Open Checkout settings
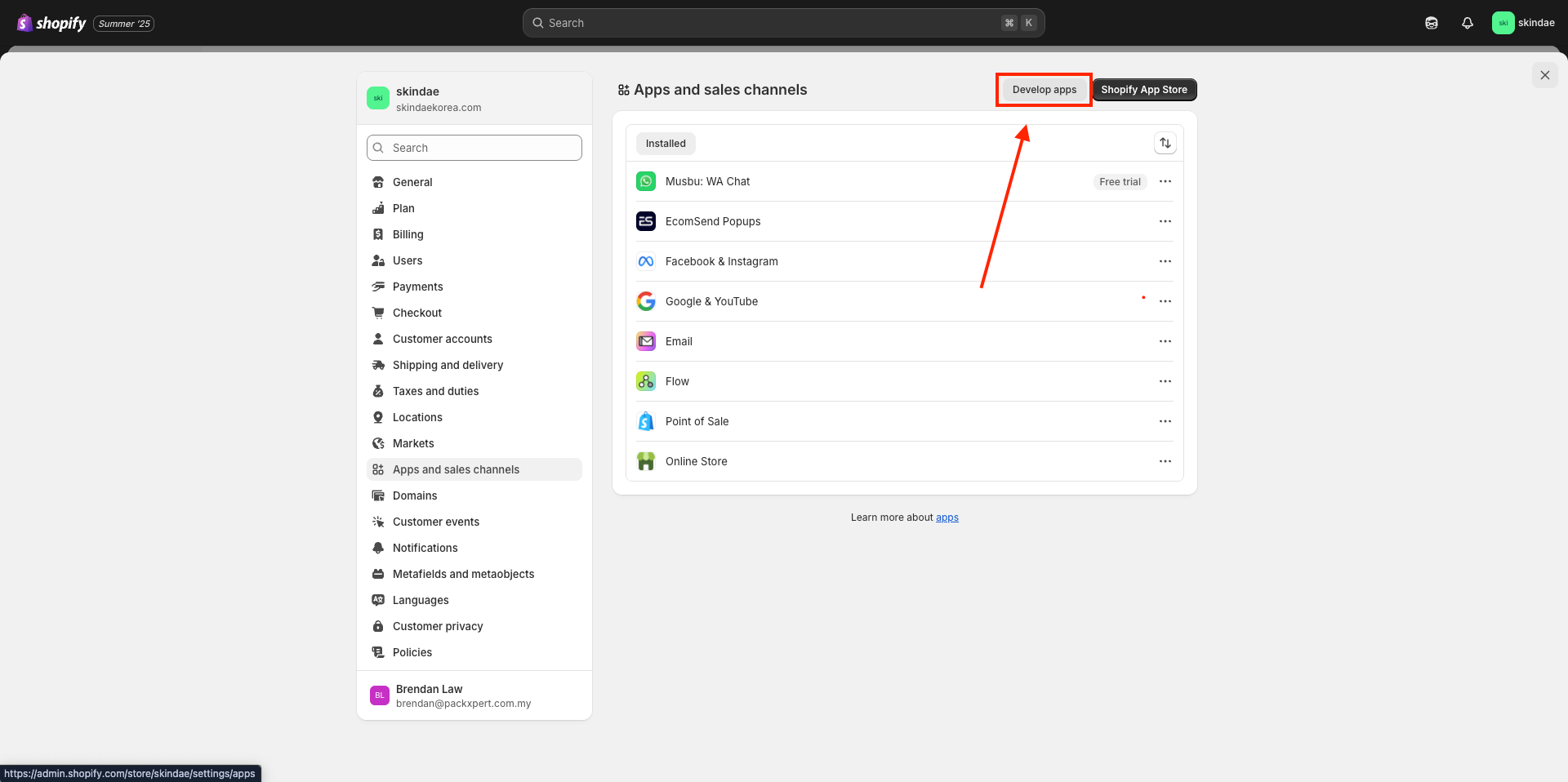The image size is (1568, 782). click(x=474, y=313)
